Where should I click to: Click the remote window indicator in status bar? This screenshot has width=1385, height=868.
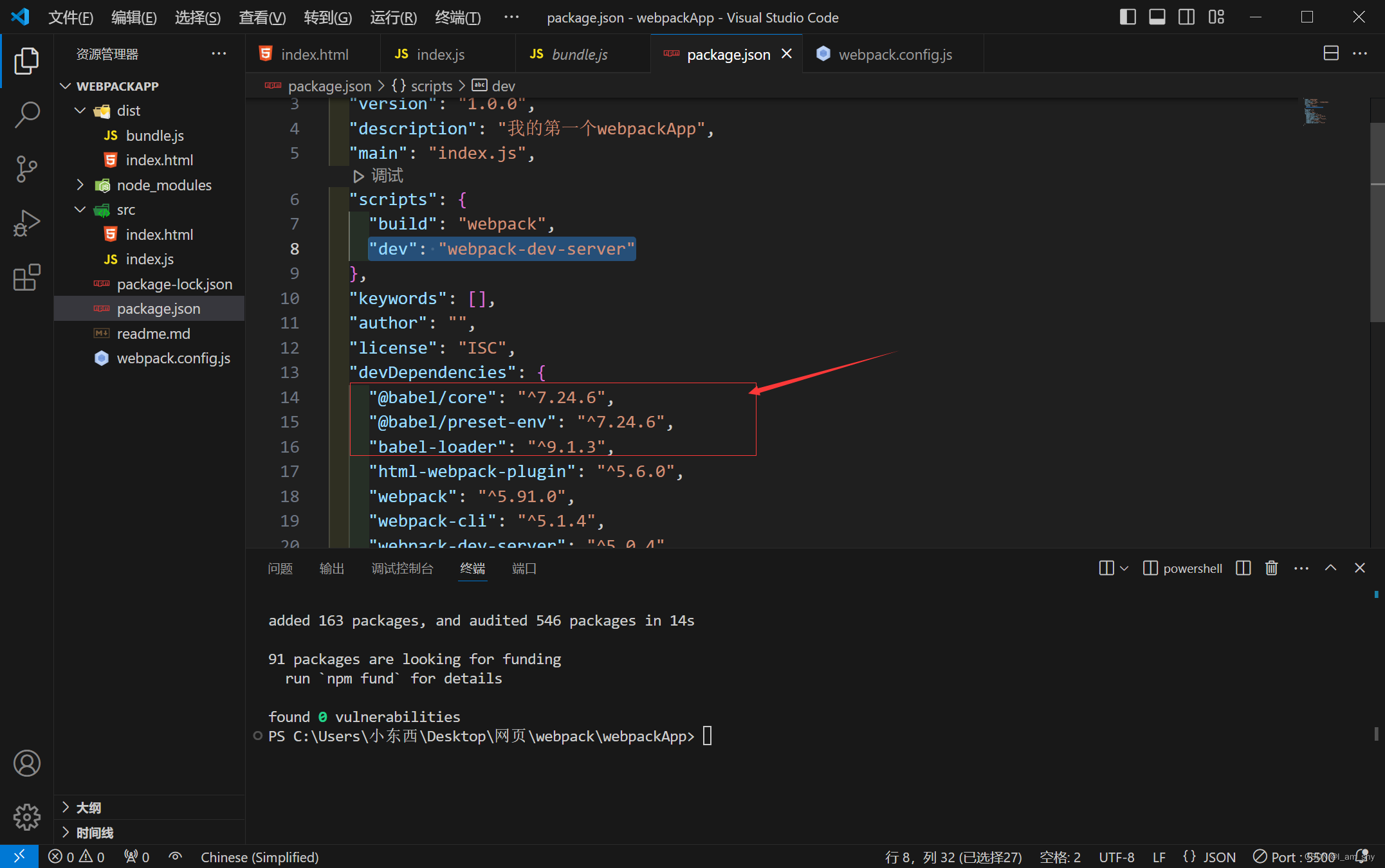coord(19,856)
